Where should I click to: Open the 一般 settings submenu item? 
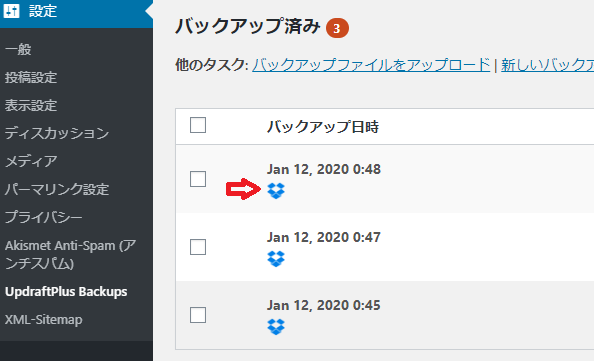[x=18, y=49]
